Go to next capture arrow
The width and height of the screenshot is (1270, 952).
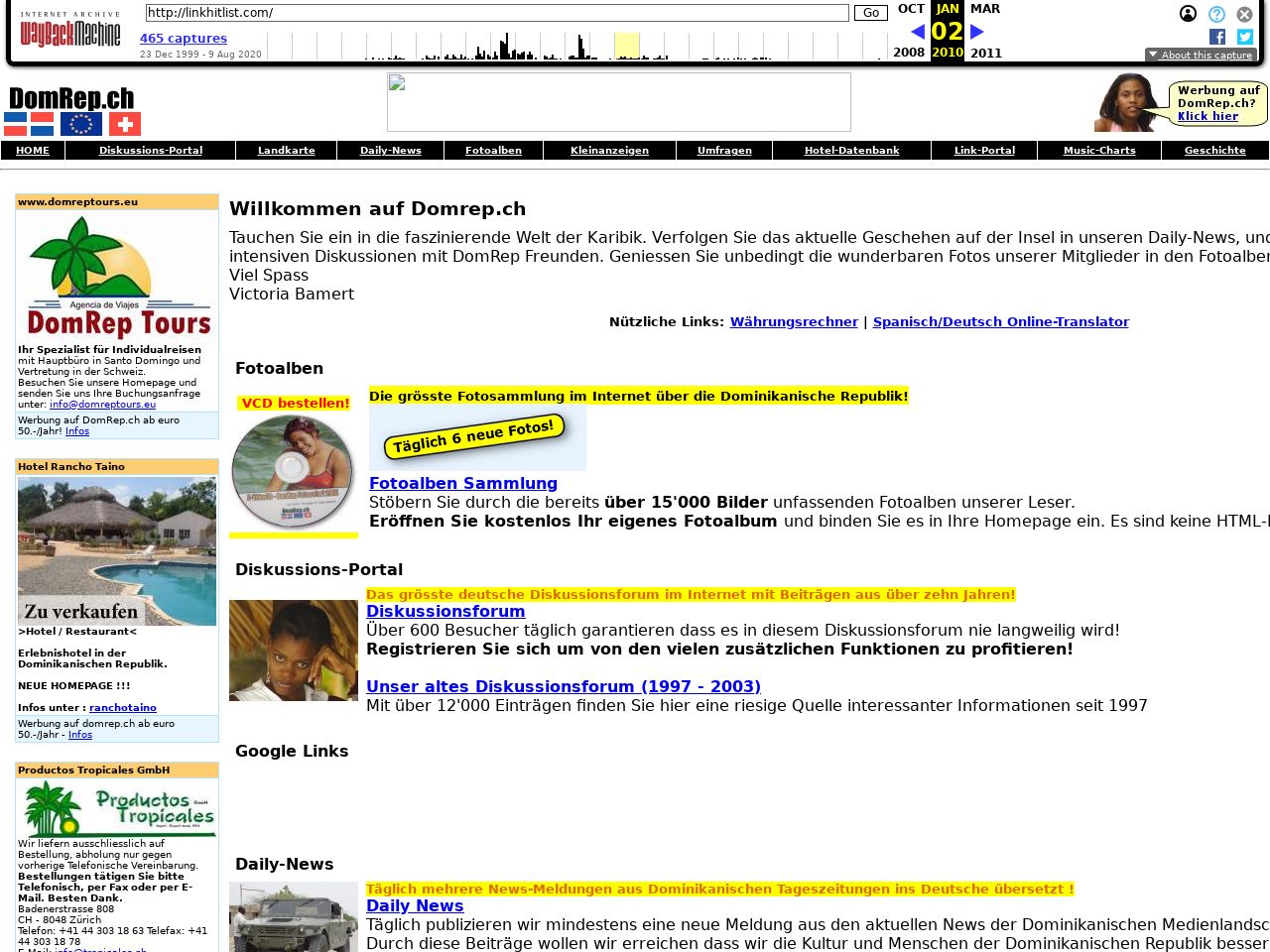tap(976, 32)
